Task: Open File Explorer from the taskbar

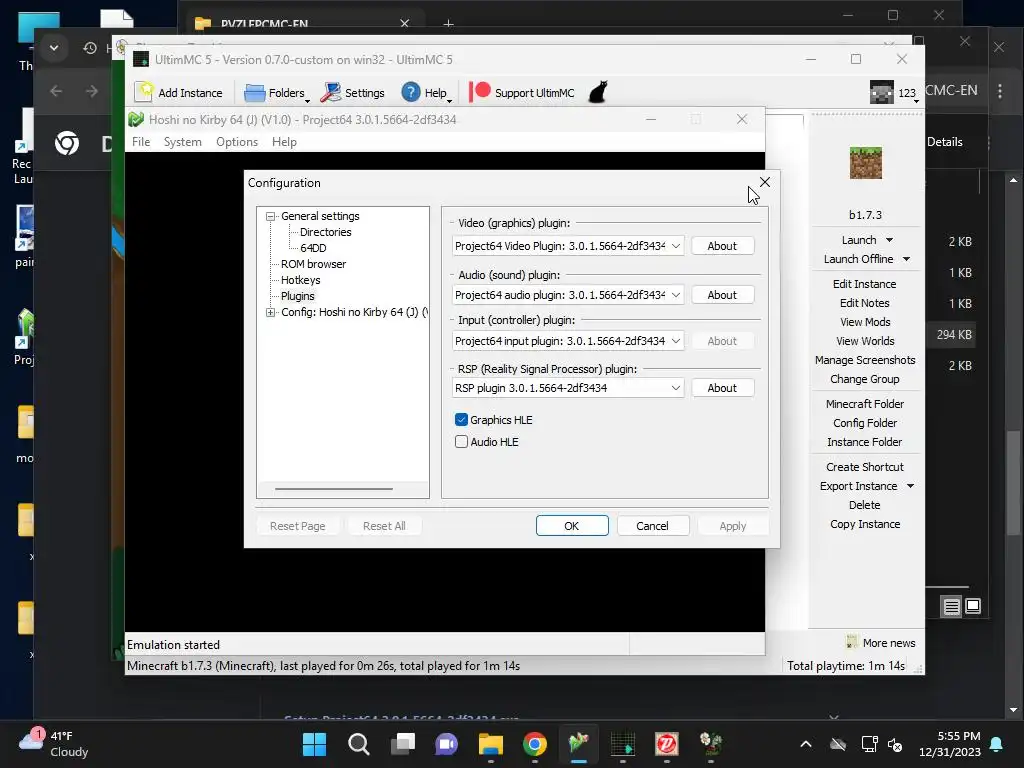Action: tap(490, 744)
